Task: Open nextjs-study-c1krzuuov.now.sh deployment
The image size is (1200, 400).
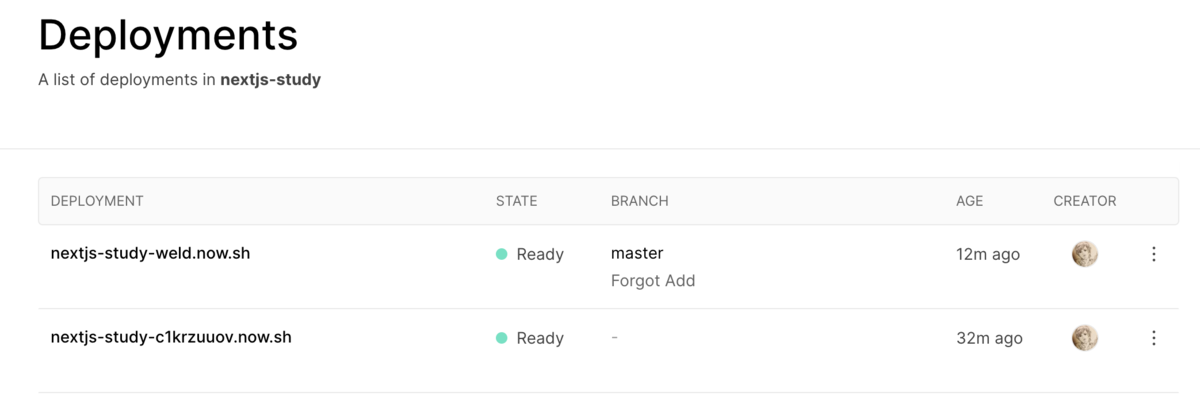Action: (x=171, y=337)
